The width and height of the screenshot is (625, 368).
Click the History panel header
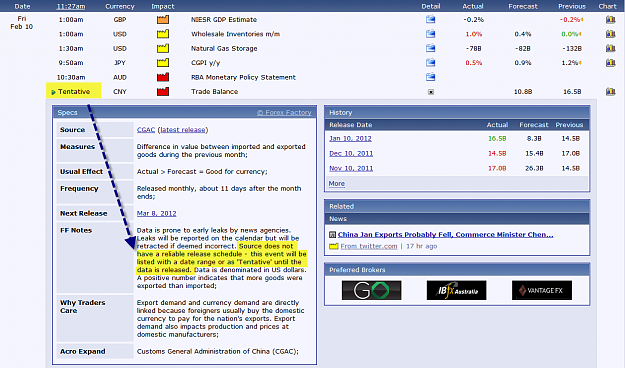(457, 112)
